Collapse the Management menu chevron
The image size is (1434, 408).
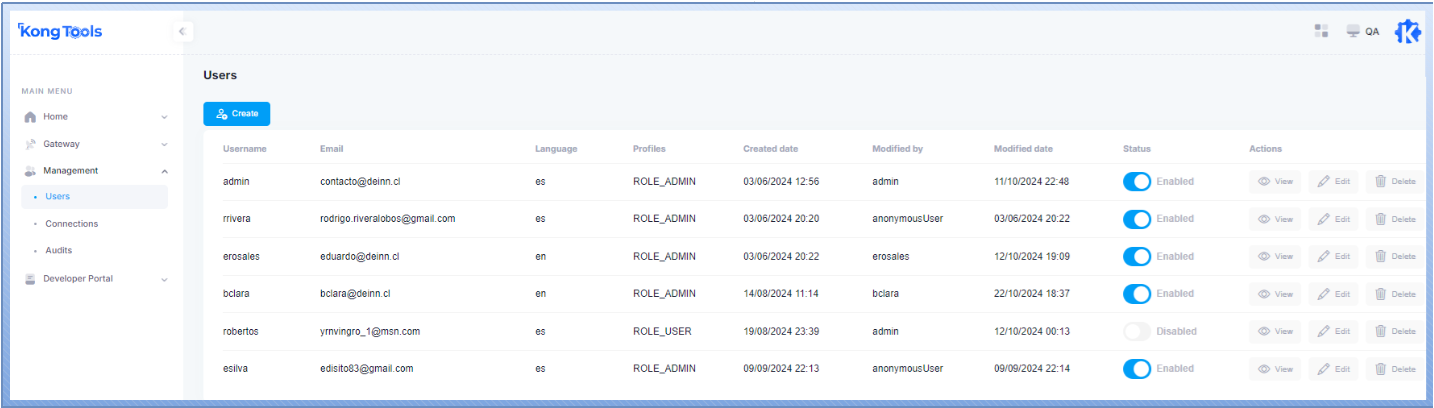(x=164, y=171)
